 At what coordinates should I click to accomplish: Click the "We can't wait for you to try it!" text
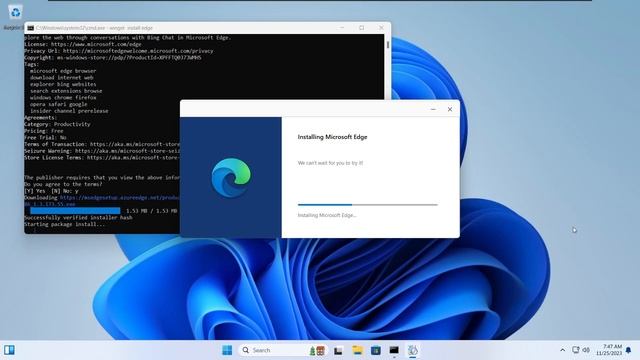tap(330, 163)
